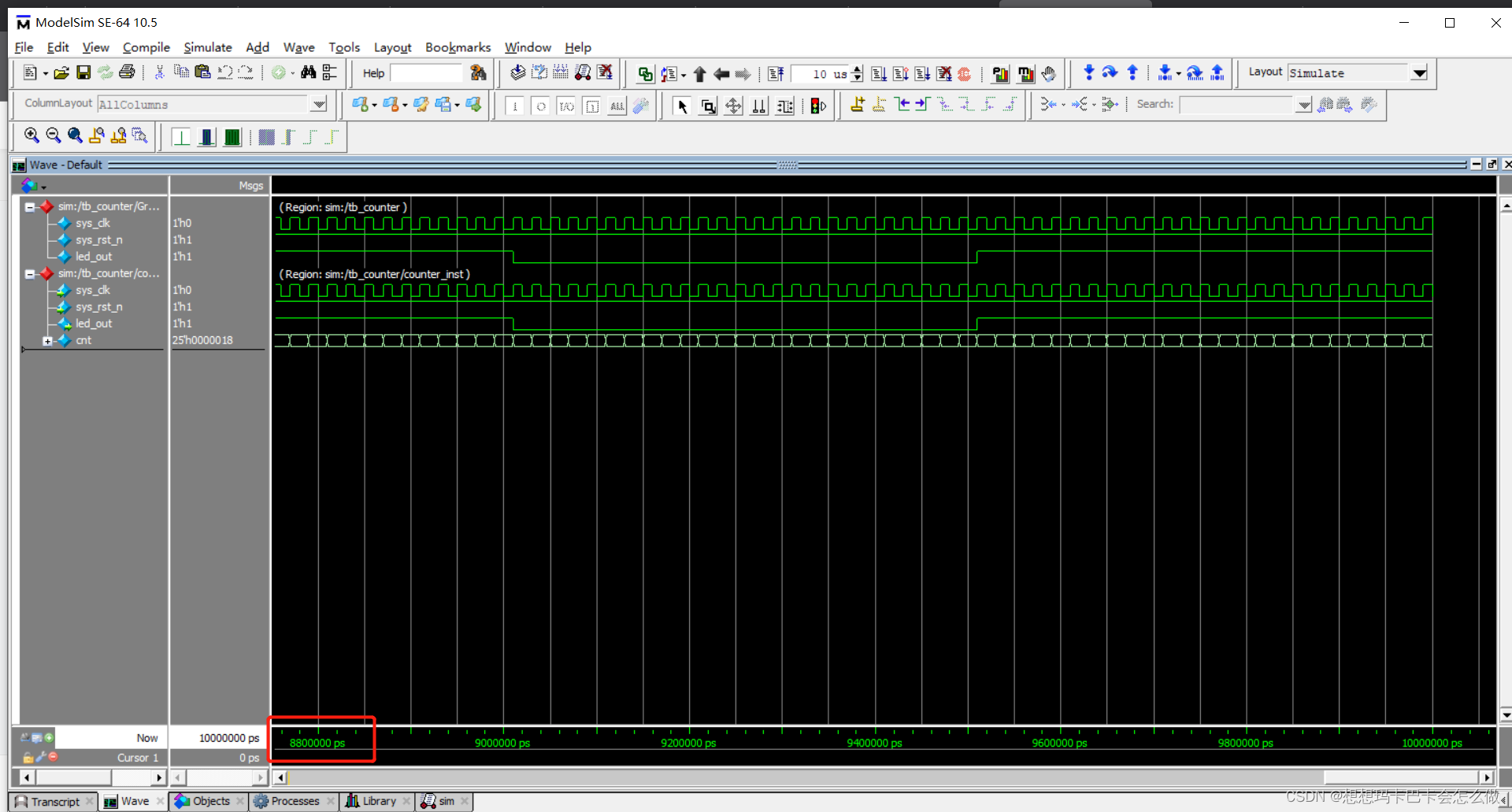Screen dimensions: 1512x812
Task: Click the yellow Insert Cursor icon
Action: pyautogui.click(x=858, y=105)
